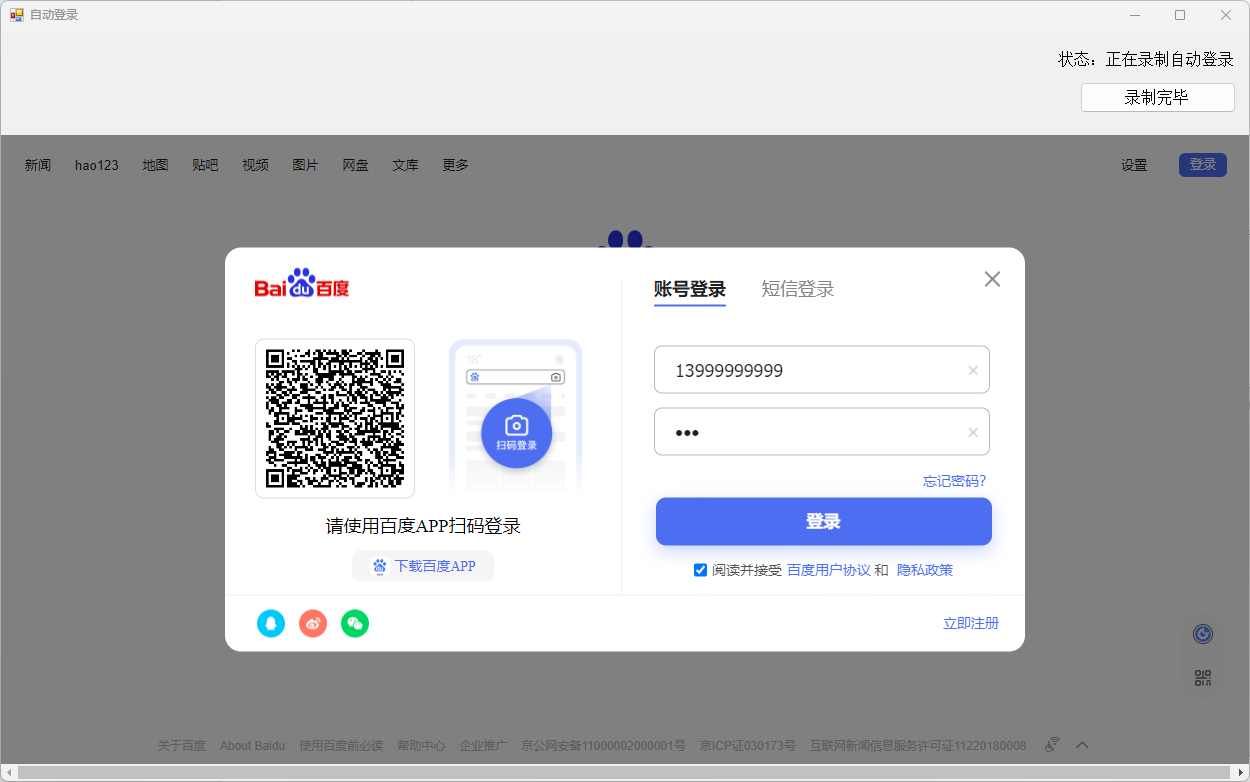Click the 自动登录 window app icon
Viewport: 1250px width, 782px height.
[17, 15]
